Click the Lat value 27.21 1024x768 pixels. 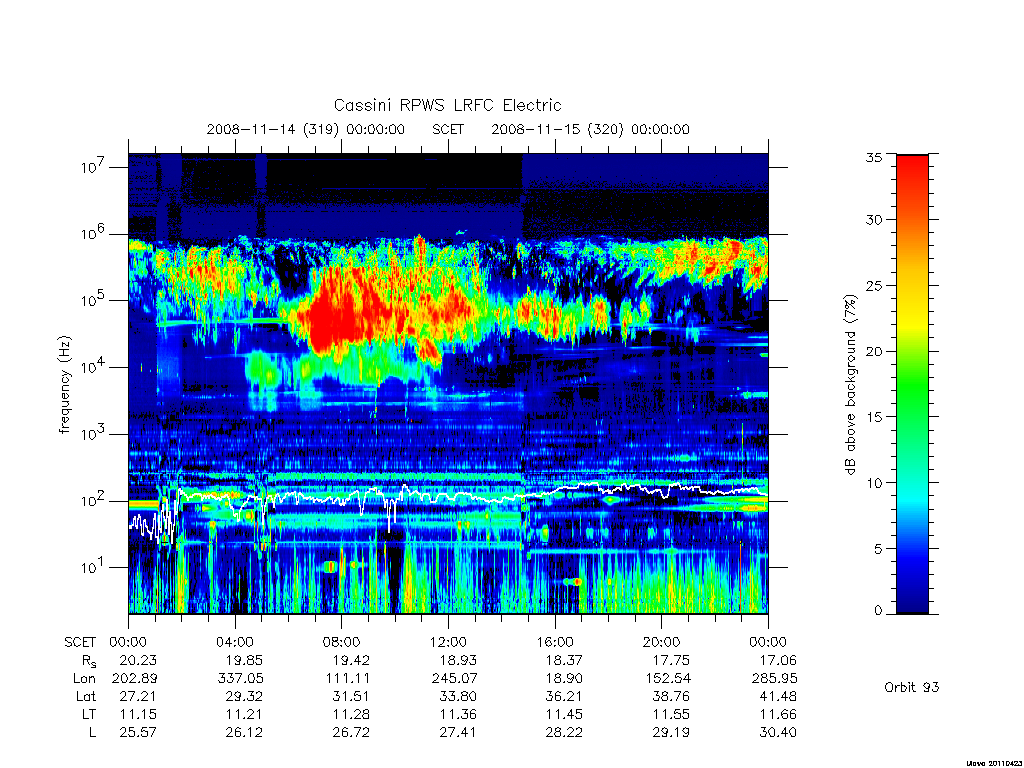pos(138,697)
